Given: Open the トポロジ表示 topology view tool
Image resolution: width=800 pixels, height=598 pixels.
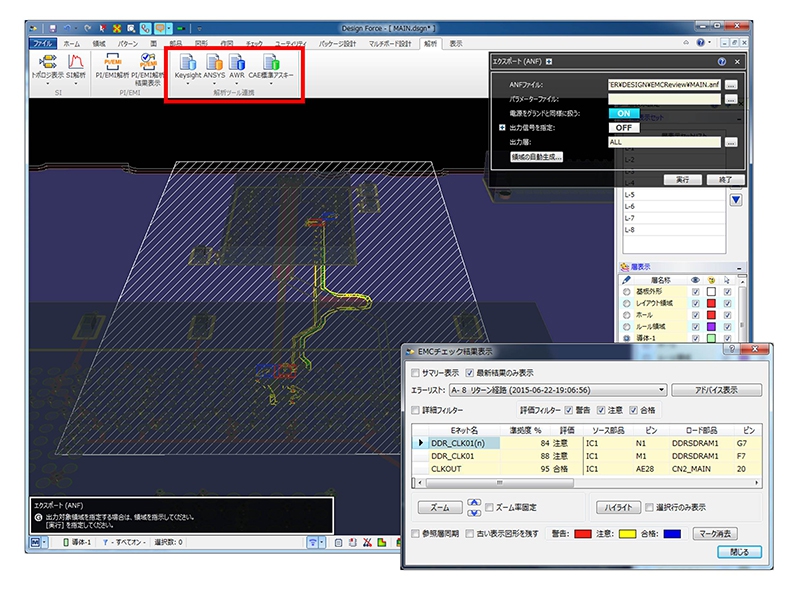Looking at the screenshot, I should point(47,66).
